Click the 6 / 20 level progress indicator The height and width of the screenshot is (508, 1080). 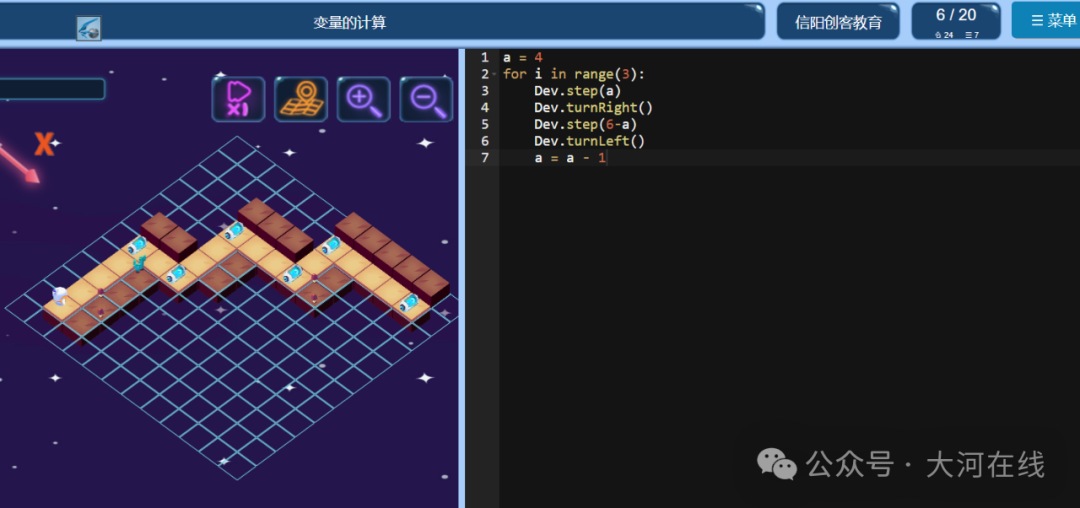point(956,21)
